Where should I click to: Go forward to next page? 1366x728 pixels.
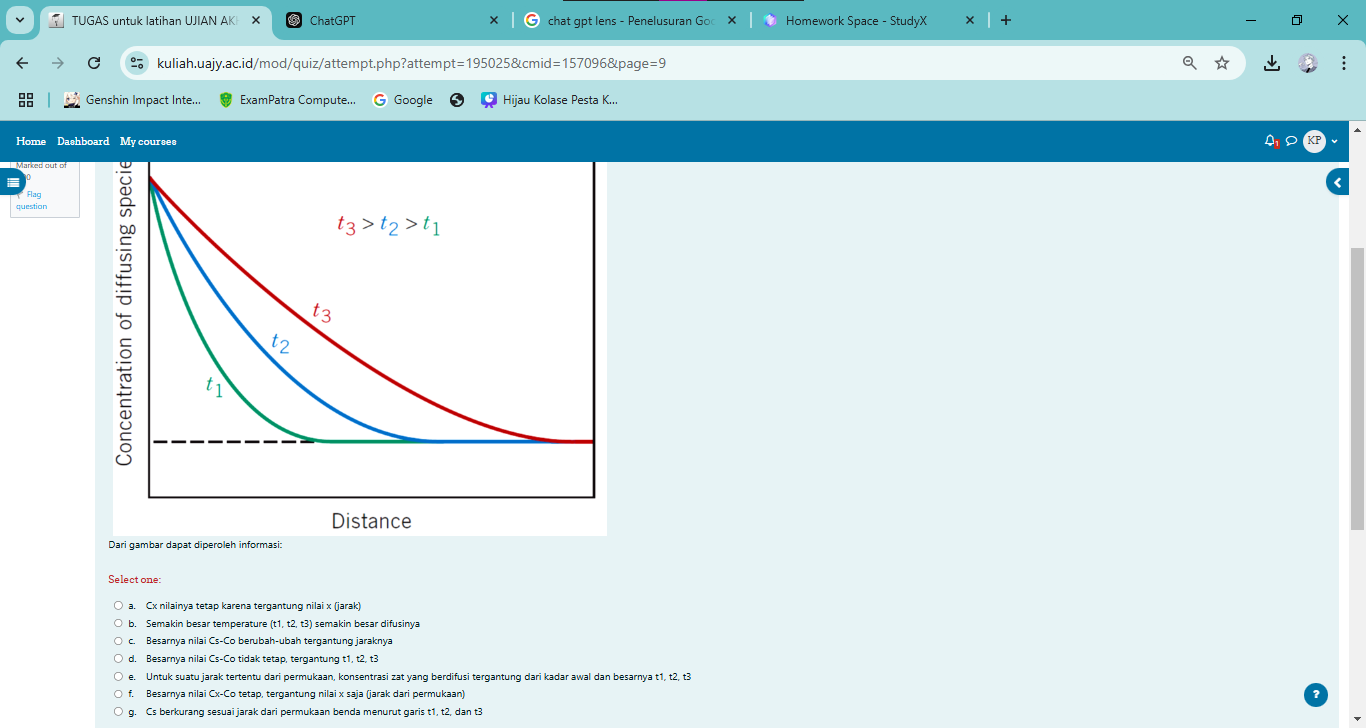click(58, 63)
